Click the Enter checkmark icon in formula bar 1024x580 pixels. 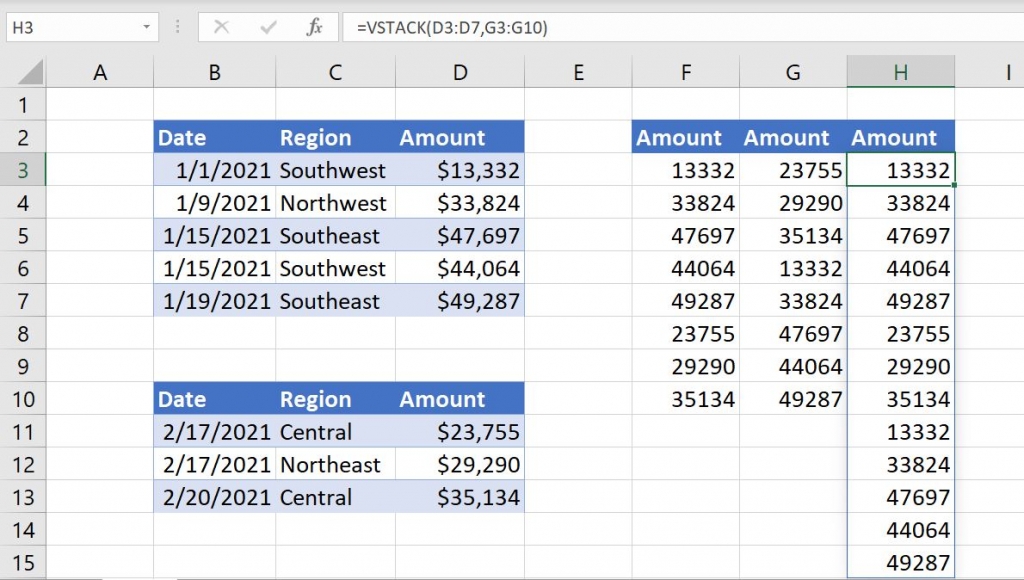(x=267, y=27)
